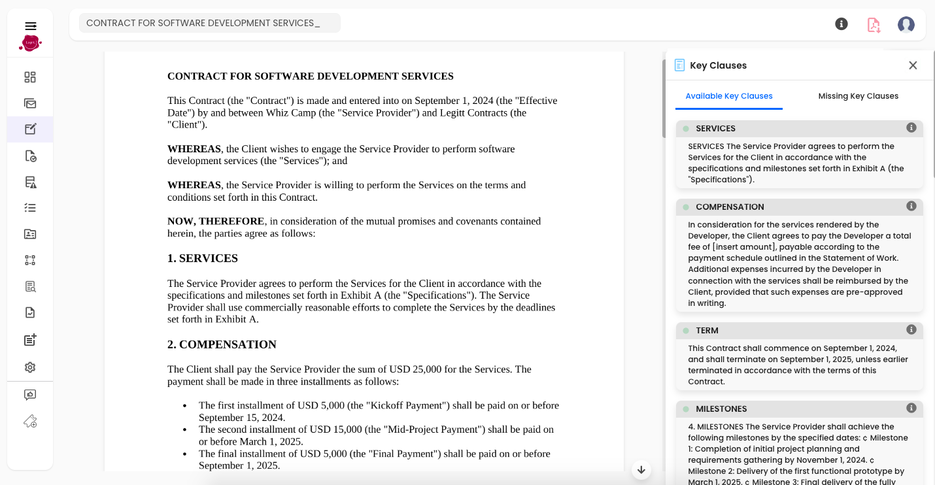Open the dashboard grid icon in sidebar

point(30,77)
